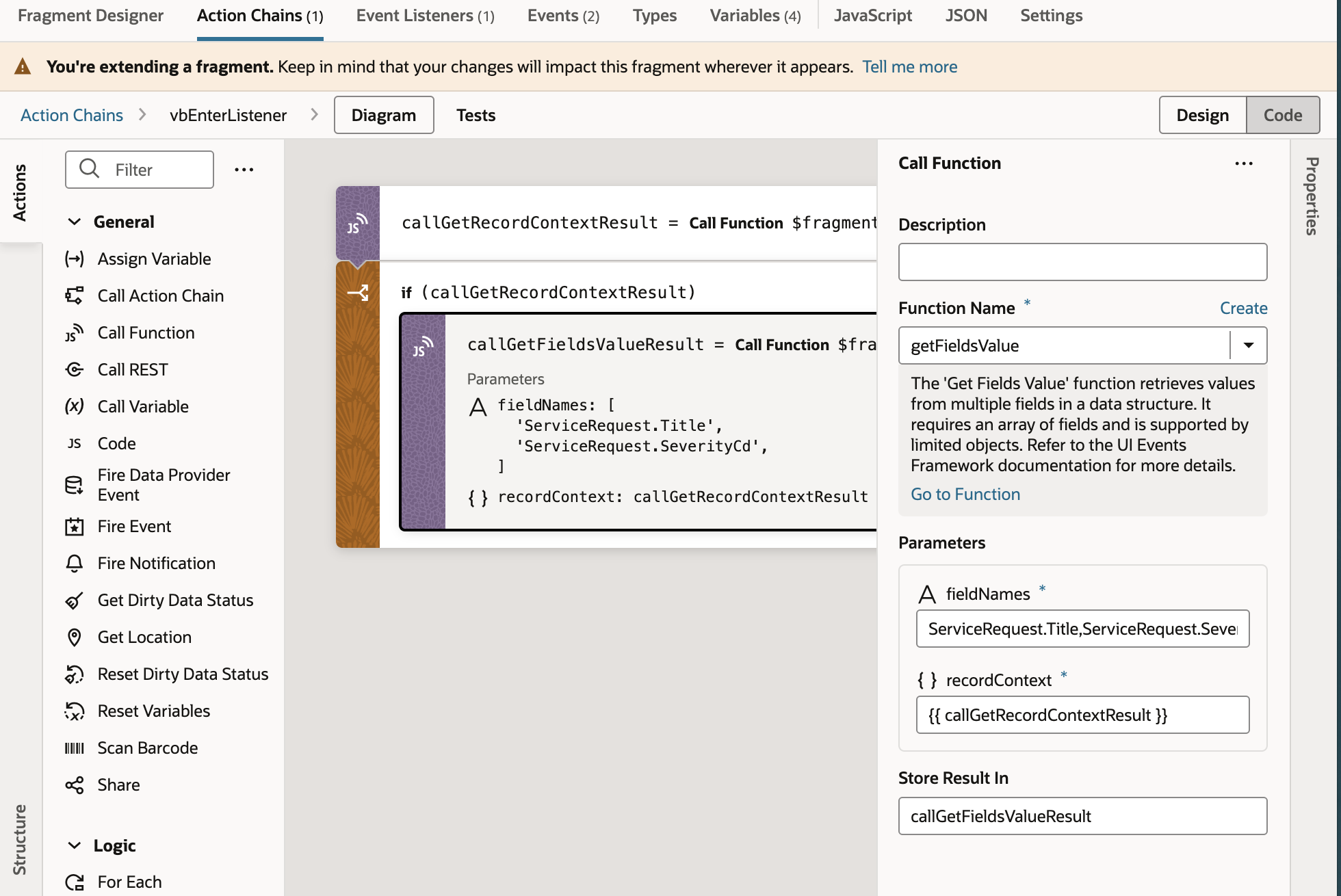
Task: Click the Fire Event action icon
Action: [75, 525]
